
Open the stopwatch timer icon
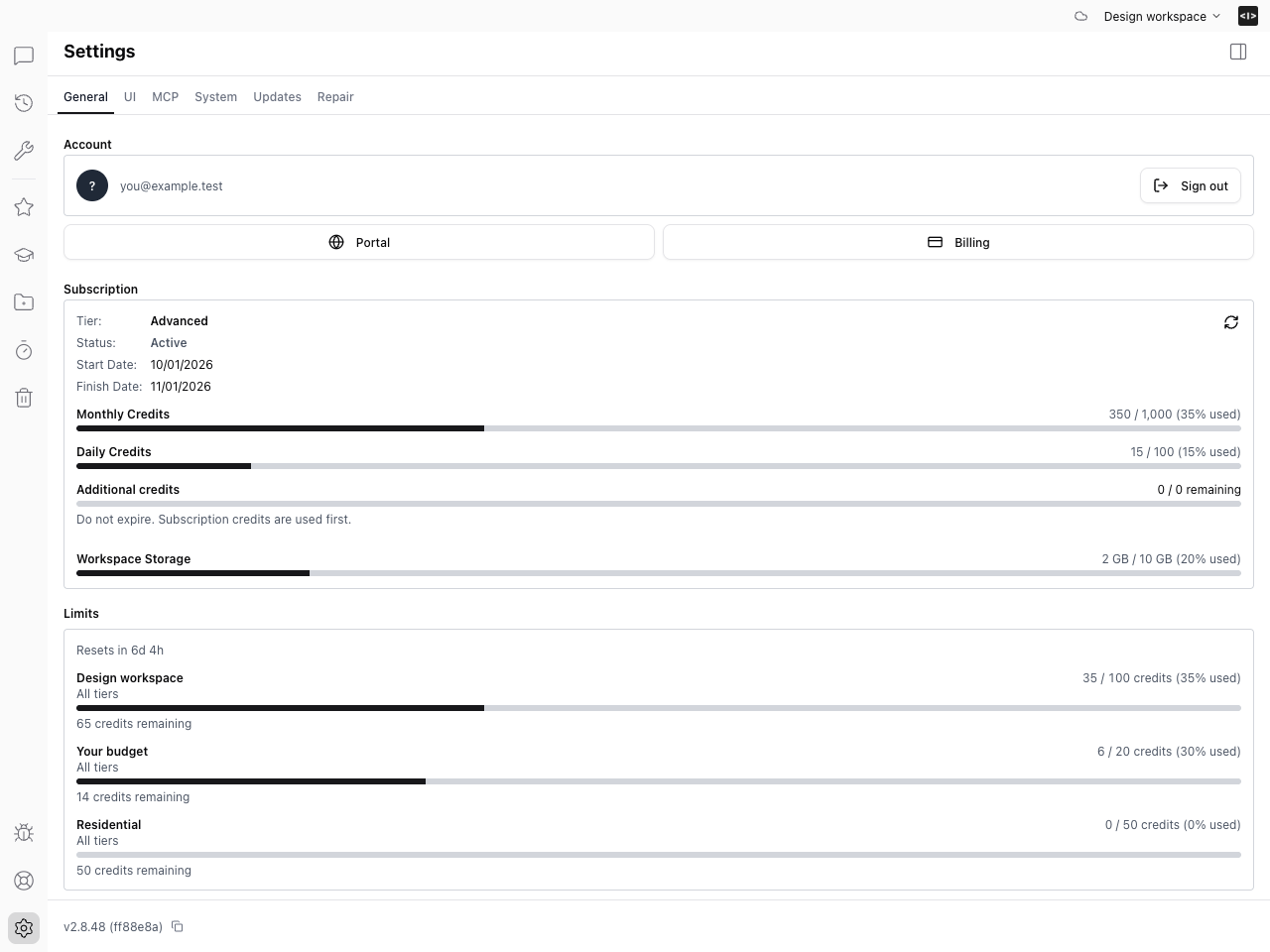click(24, 350)
